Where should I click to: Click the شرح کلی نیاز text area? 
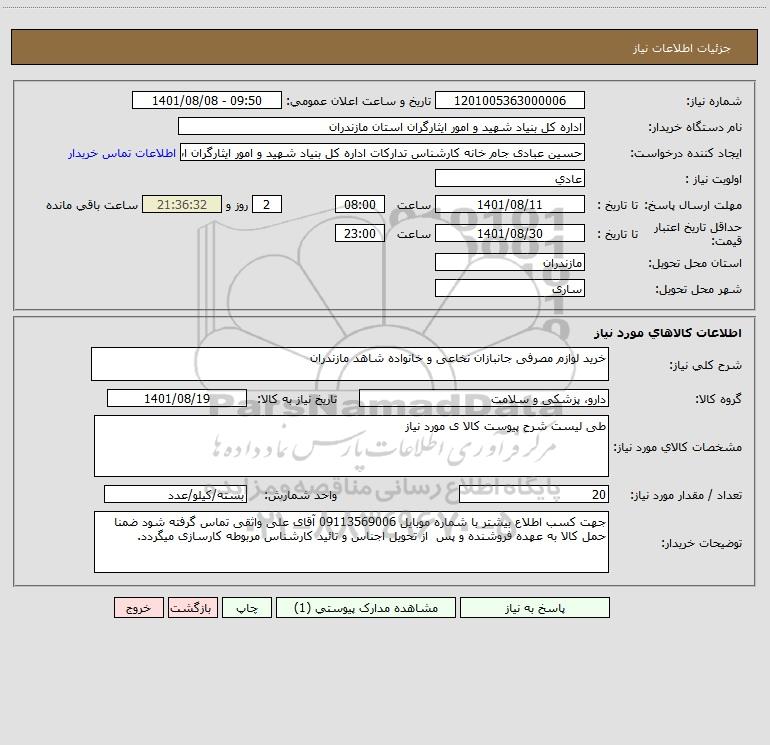pyautogui.click(x=350, y=364)
